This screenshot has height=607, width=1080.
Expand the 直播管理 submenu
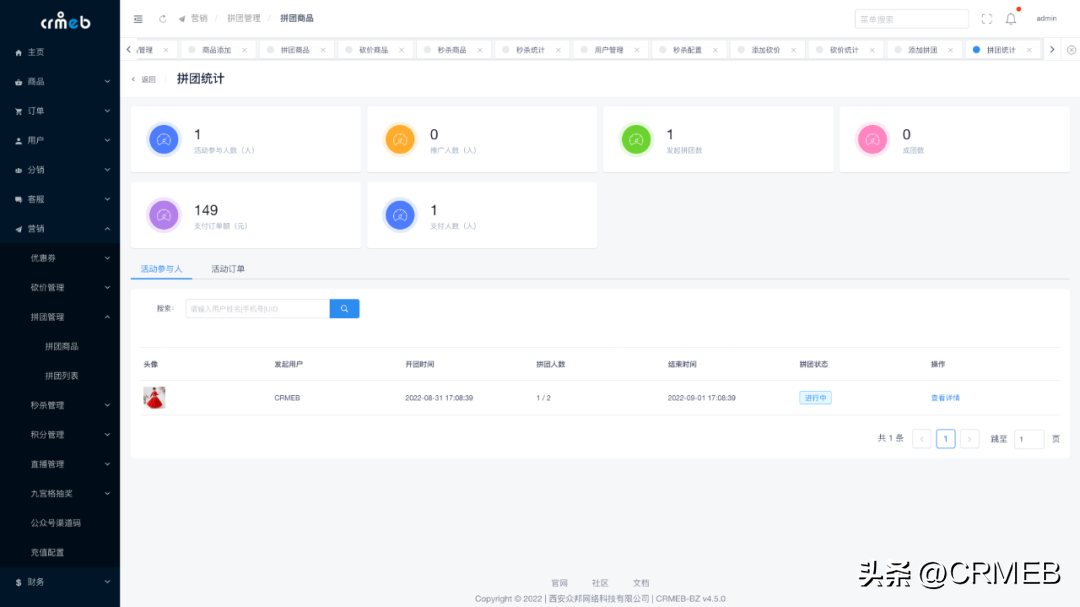point(60,464)
